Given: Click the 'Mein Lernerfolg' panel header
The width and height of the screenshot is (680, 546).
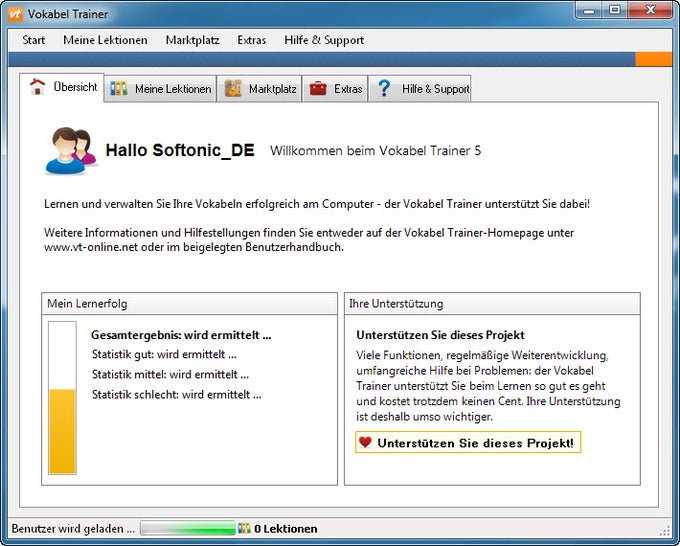Looking at the screenshot, I should click(x=189, y=304).
